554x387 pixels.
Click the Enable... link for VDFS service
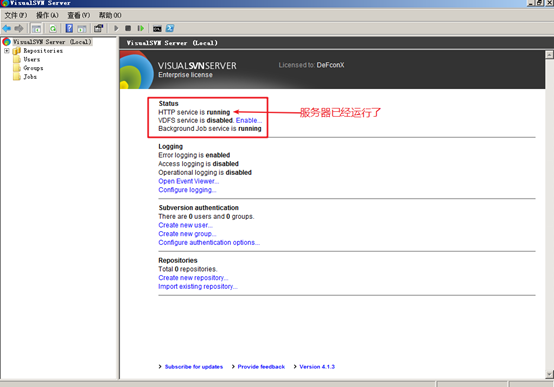pyautogui.click(x=249, y=120)
